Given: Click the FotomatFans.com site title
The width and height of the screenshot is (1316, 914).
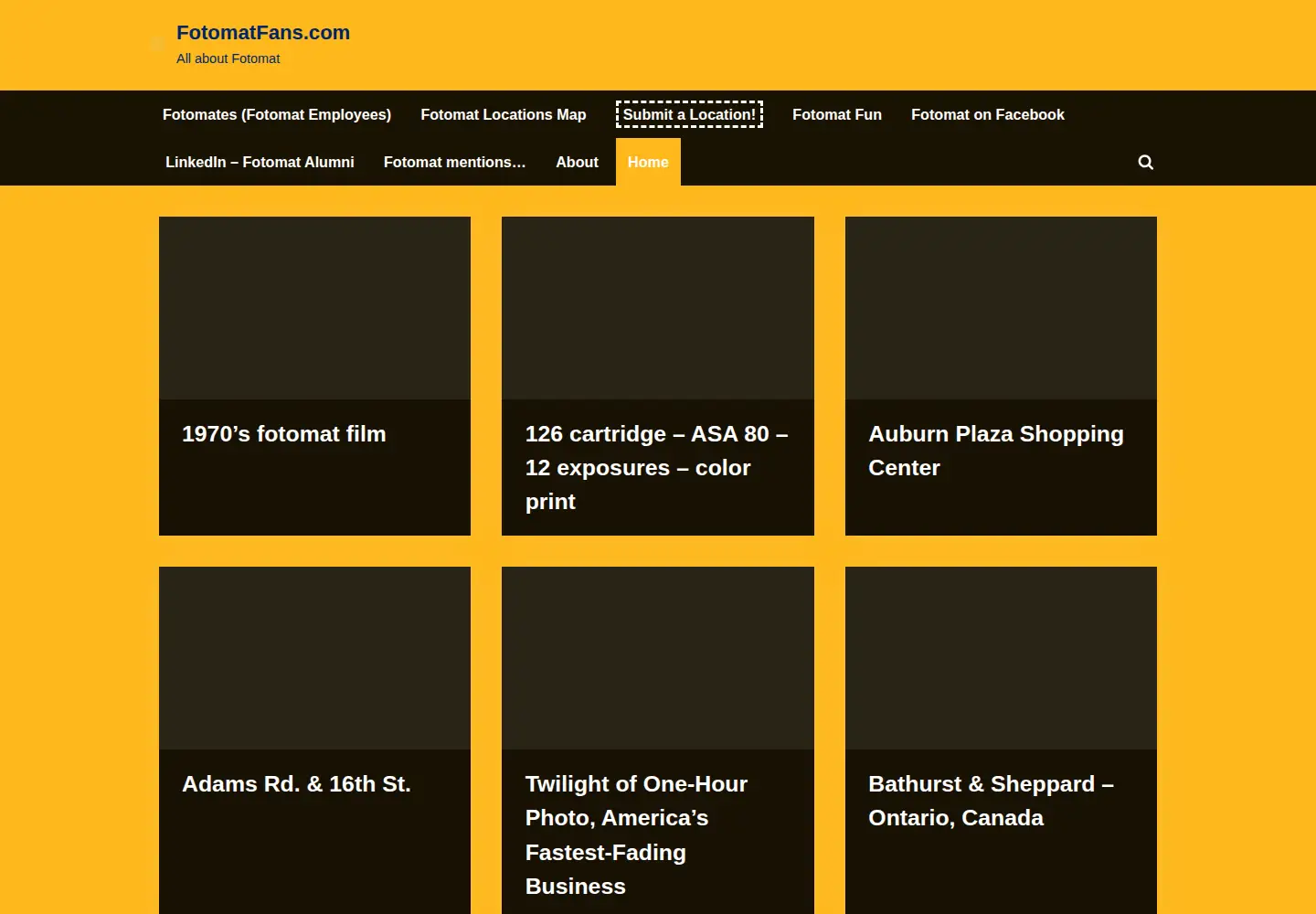Looking at the screenshot, I should (x=263, y=33).
